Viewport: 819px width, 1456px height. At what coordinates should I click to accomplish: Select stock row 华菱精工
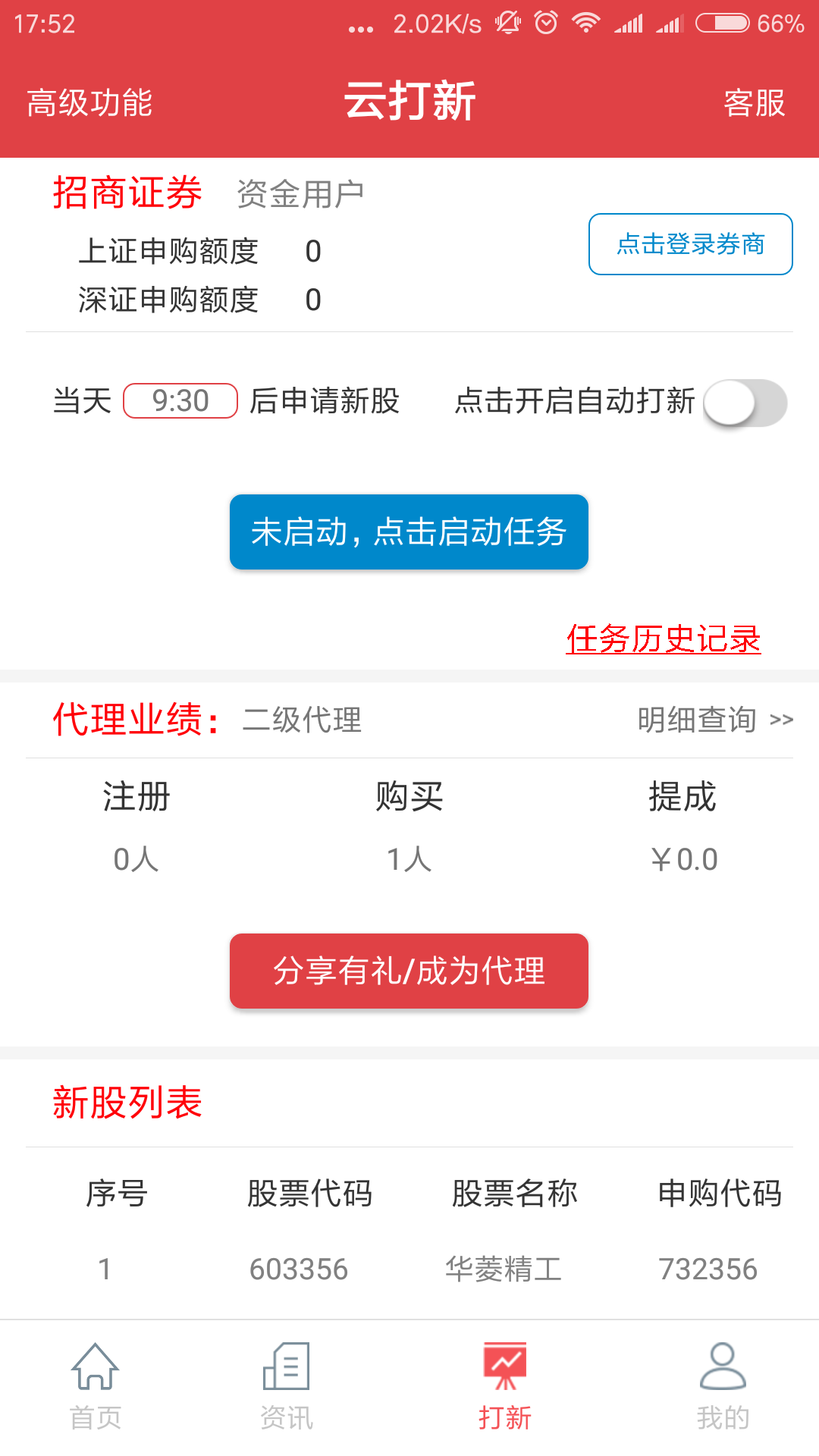[x=504, y=1269]
